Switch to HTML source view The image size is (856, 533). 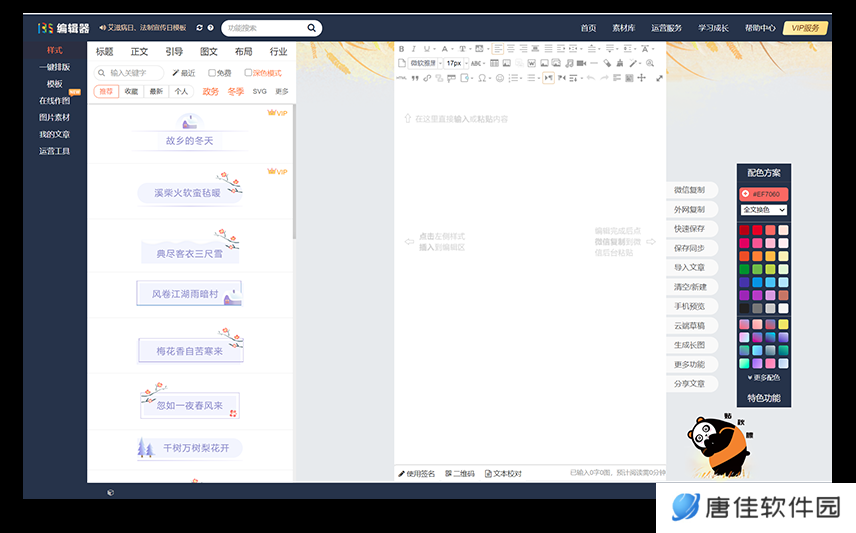[401, 78]
